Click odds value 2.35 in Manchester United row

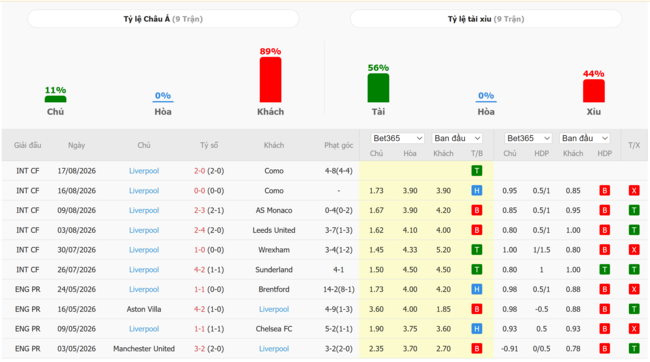click(x=376, y=349)
